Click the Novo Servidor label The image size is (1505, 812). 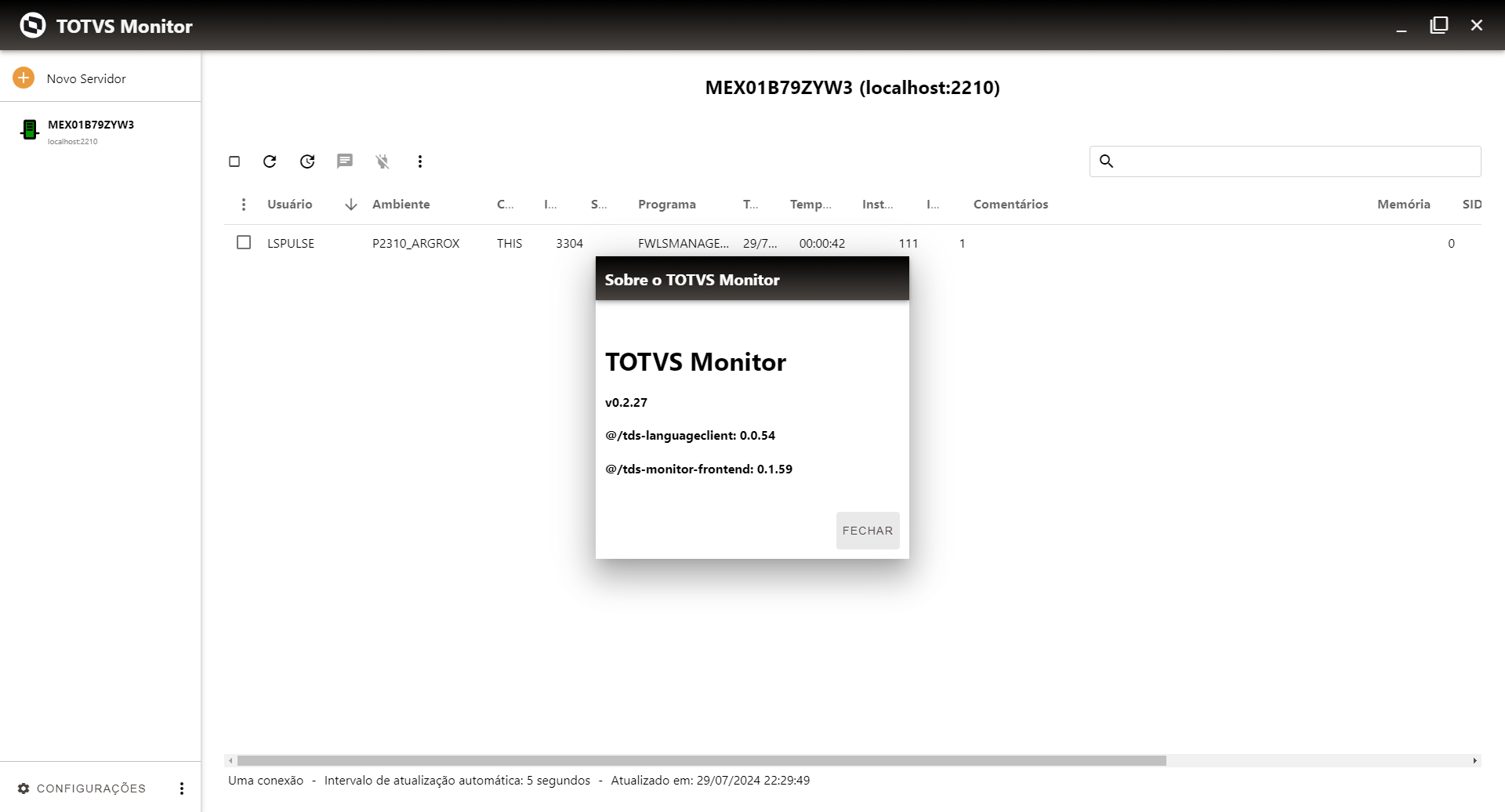click(x=86, y=78)
